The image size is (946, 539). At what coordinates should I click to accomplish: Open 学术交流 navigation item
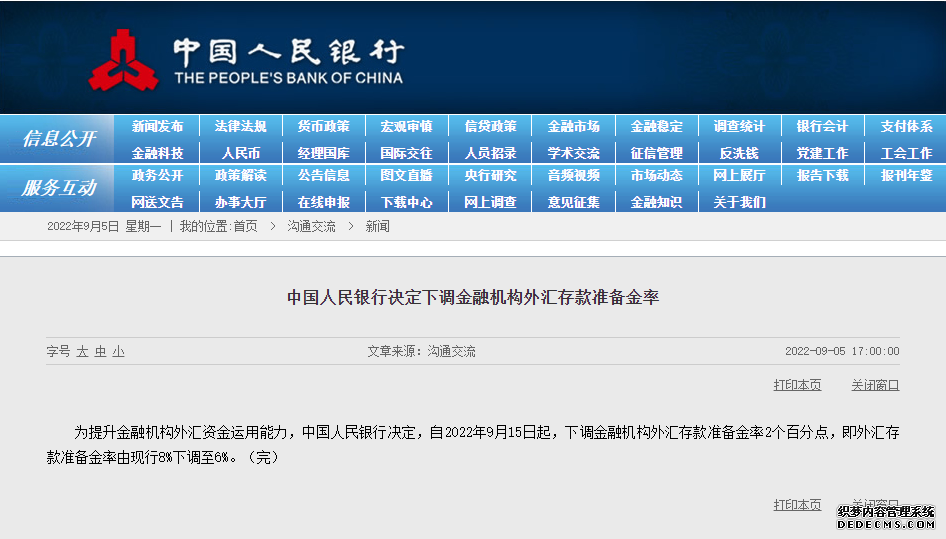pos(573,153)
